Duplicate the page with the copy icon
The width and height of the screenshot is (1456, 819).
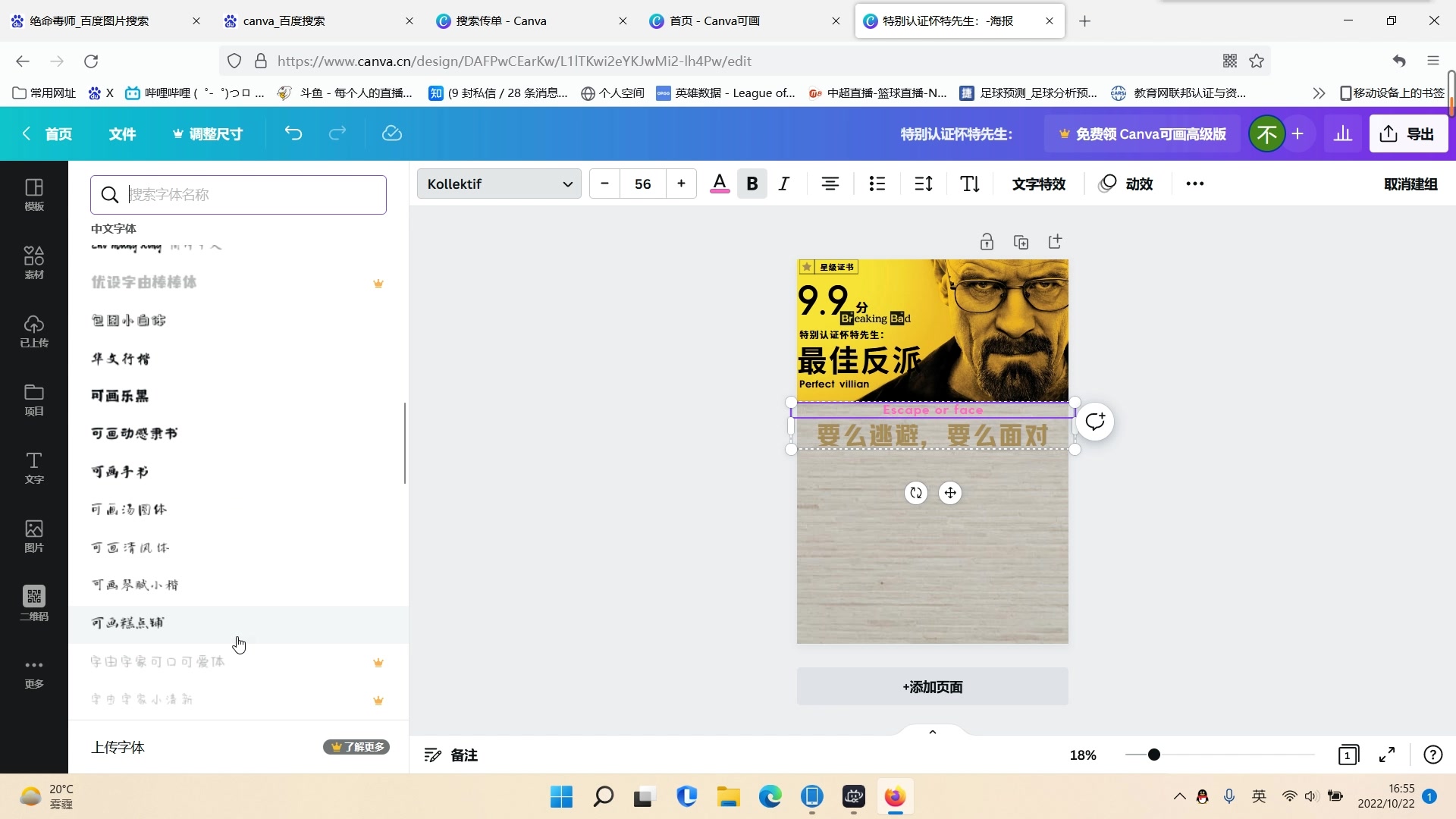[1021, 242]
